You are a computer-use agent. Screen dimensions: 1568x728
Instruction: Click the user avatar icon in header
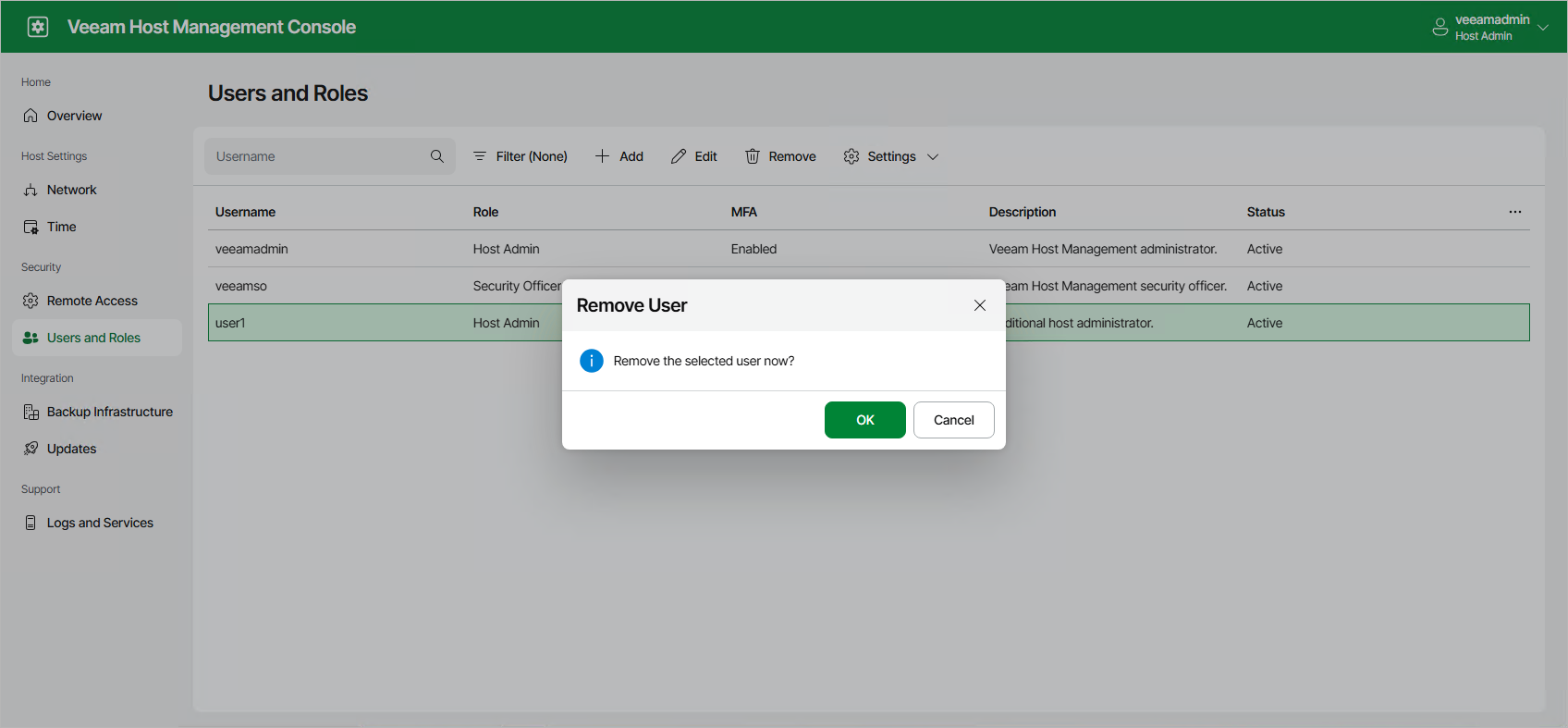[1439, 27]
